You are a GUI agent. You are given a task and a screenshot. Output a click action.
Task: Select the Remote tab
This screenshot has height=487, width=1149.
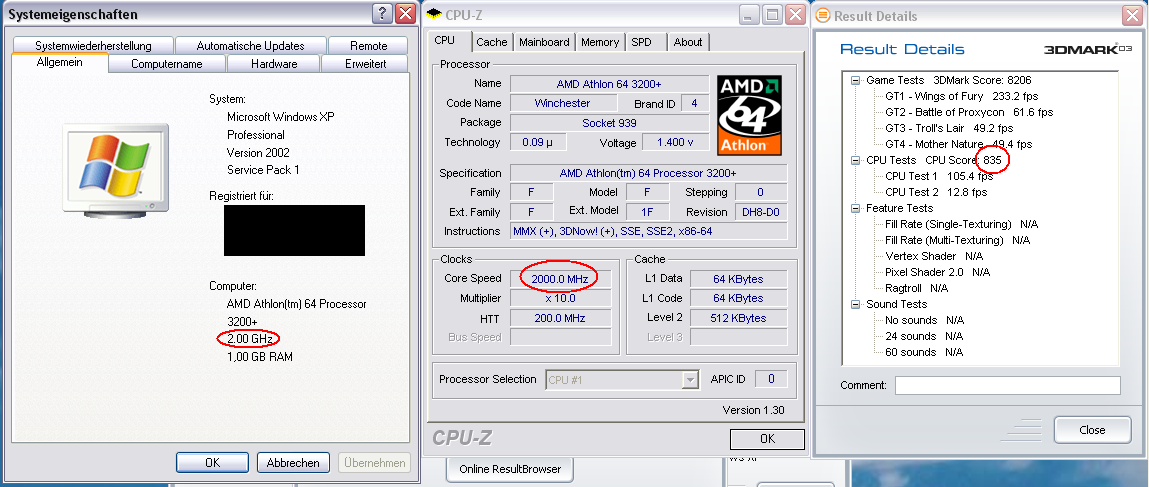pyautogui.click(x=368, y=45)
